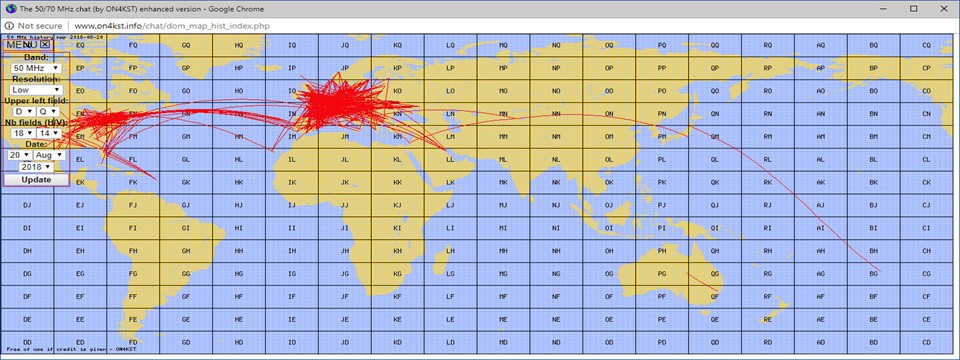This screenshot has width=960, height=360.
Task: Close the MENU panel with X icon
Action: click(45, 44)
